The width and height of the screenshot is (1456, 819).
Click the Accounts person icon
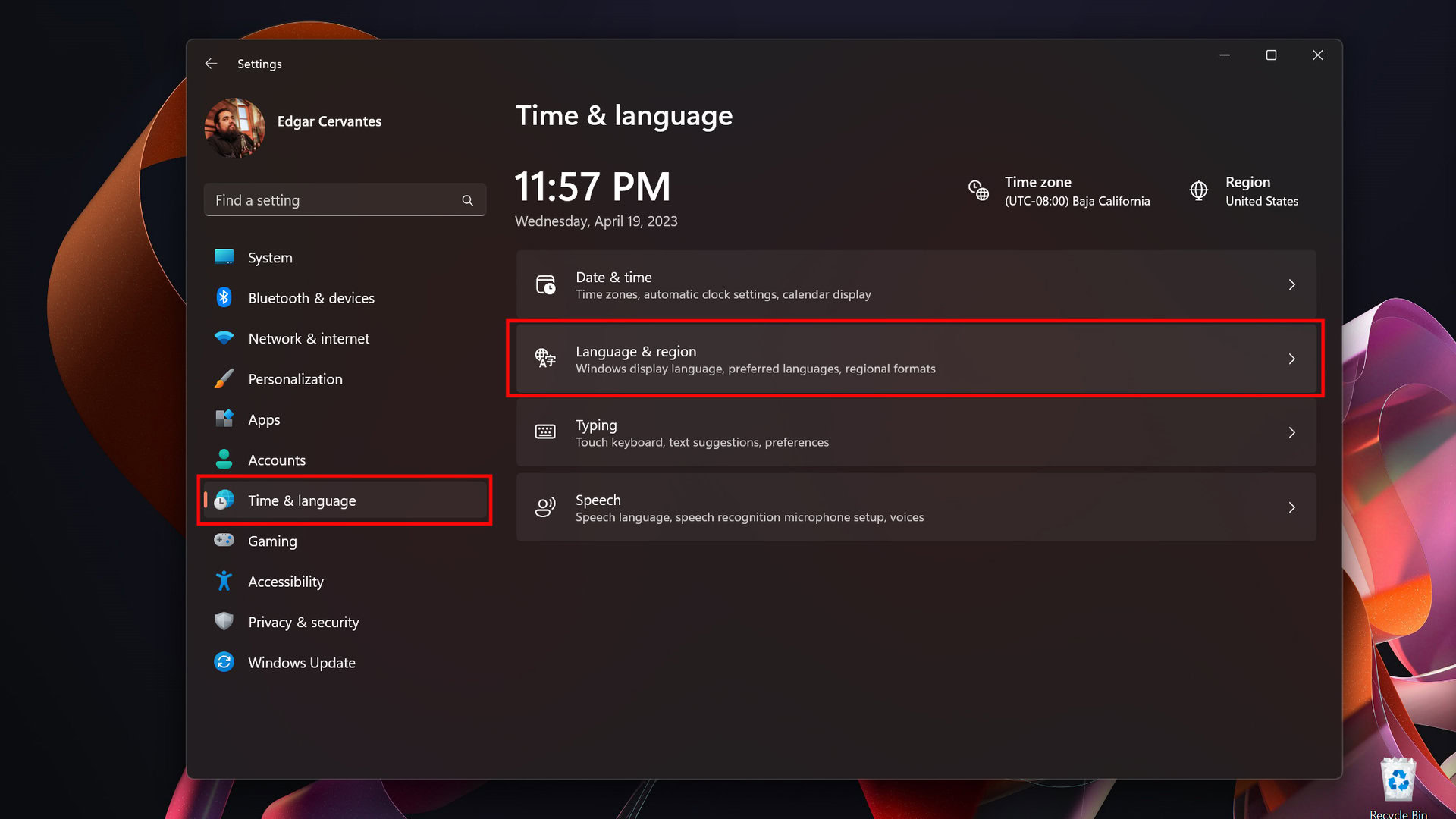point(224,460)
